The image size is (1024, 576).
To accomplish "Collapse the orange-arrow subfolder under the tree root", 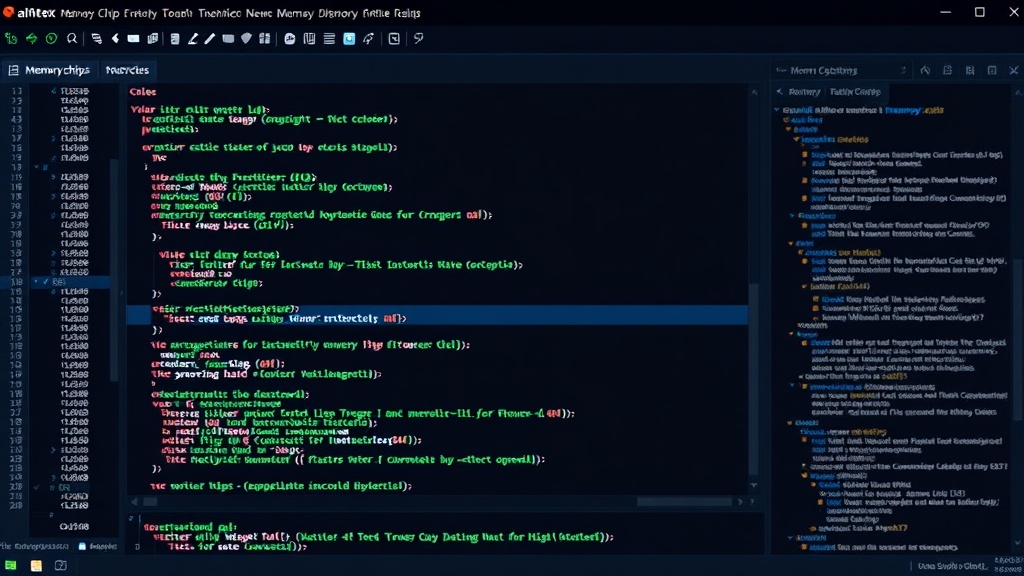I will point(788,129).
